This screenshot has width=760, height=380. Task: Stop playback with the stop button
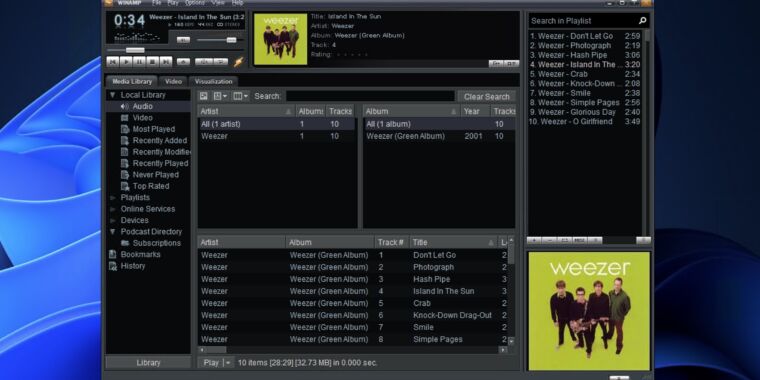click(x=152, y=62)
